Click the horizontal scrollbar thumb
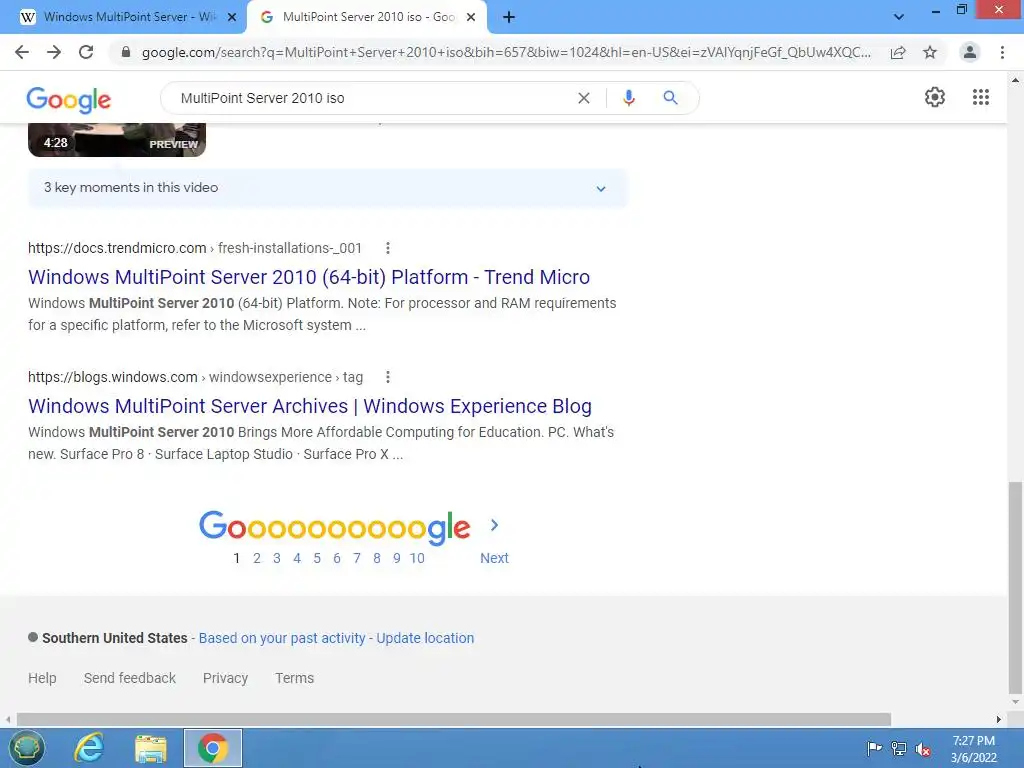The width and height of the screenshot is (1024, 768). point(454,719)
